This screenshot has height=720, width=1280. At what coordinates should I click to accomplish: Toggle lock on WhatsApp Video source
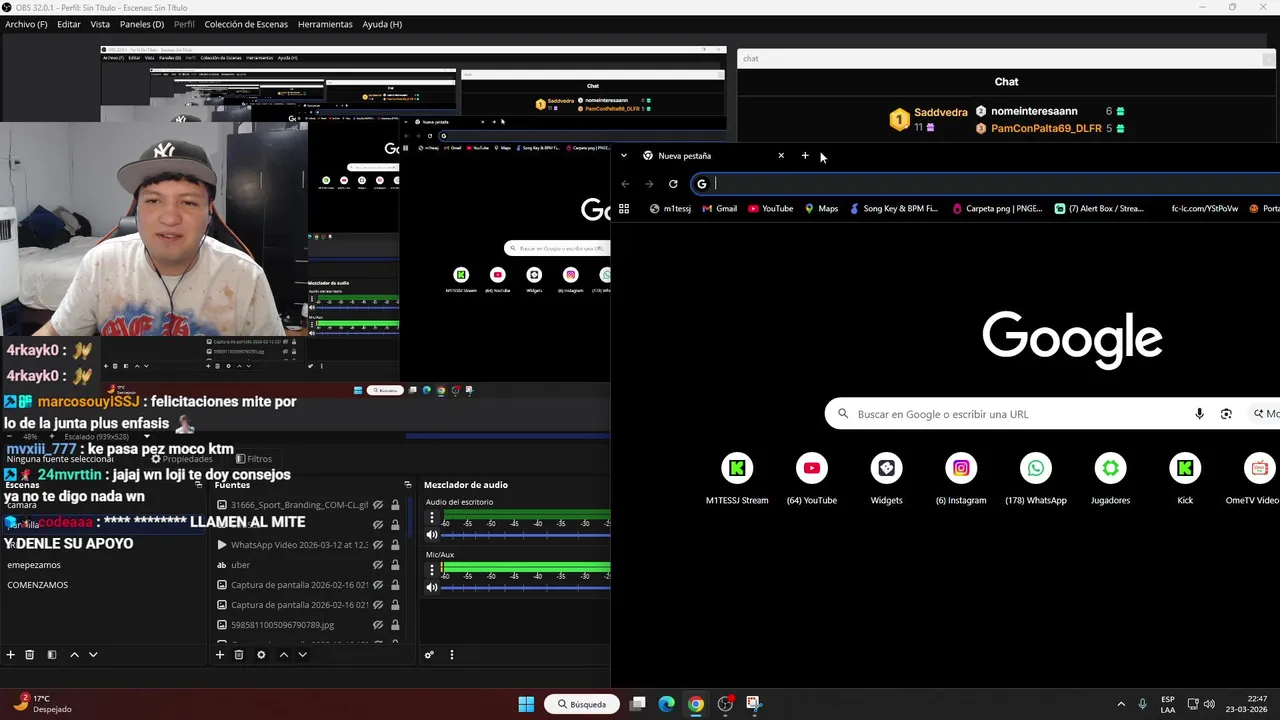(x=395, y=545)
